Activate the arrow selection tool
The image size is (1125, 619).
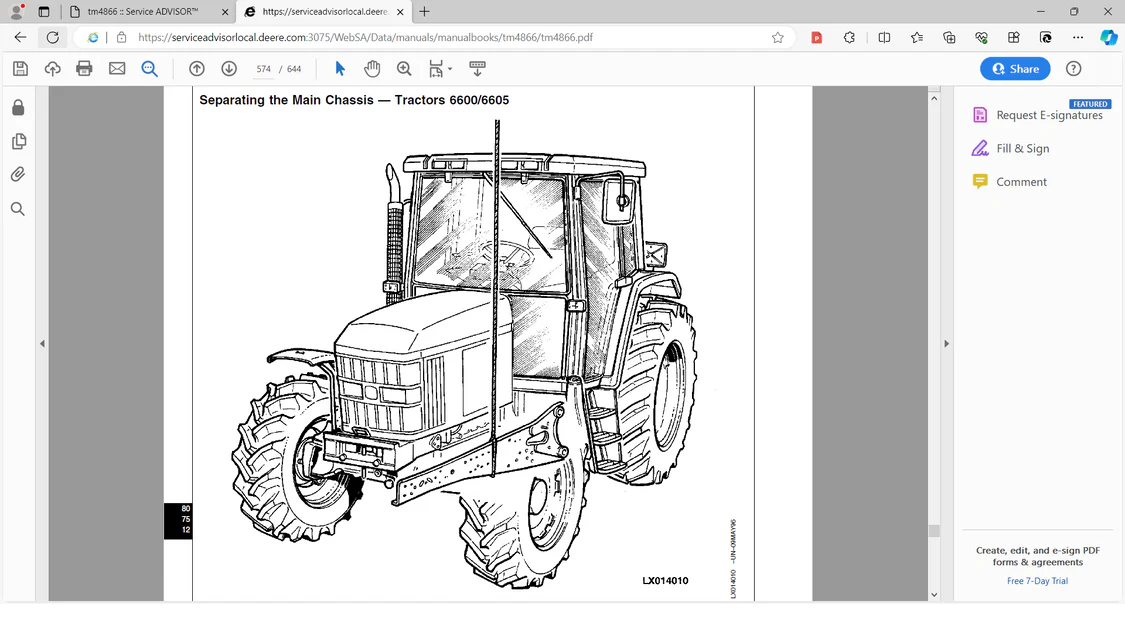point(340,69)
